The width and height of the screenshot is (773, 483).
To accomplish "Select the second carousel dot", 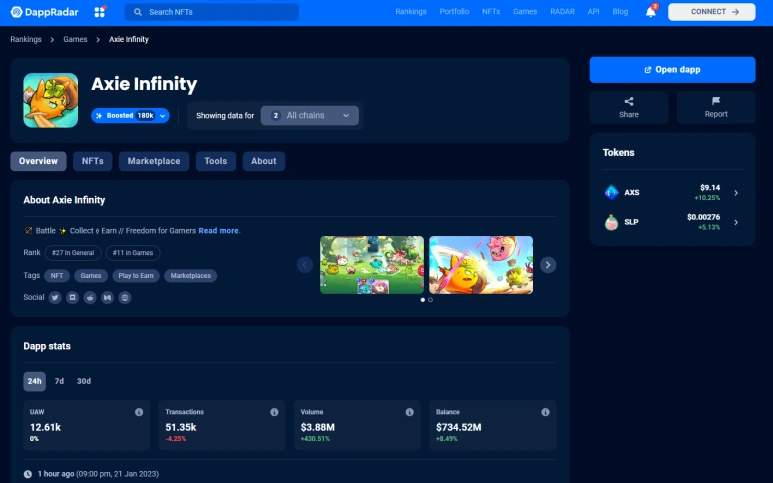I will (x=430, y=300).
